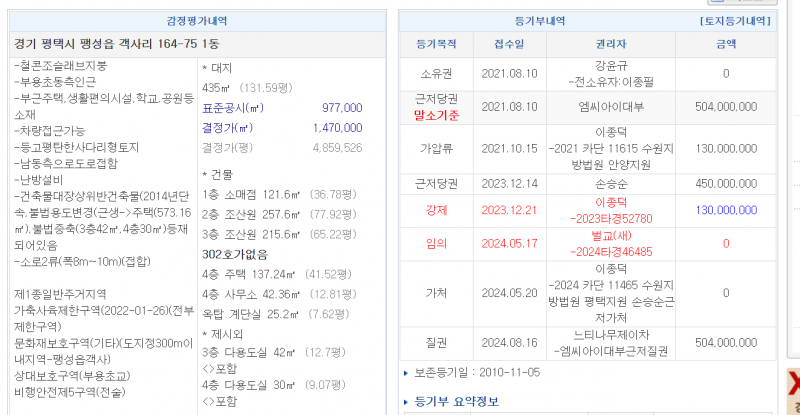Click the arrow bullet beside 보존등기일
This screenshot has height=415, width=800.
point(405,371)
